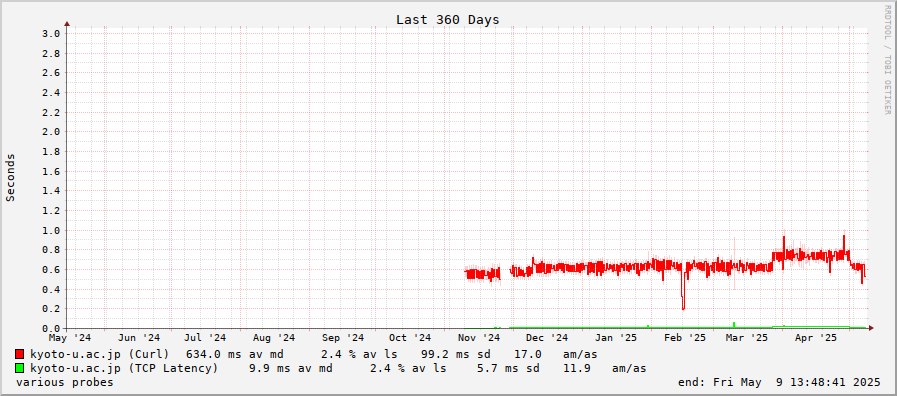Click the '9.9 ms av md' TCP statistic
Image resolution: width=897 pixels, height=396 pixels.
[x=291, y=368]
